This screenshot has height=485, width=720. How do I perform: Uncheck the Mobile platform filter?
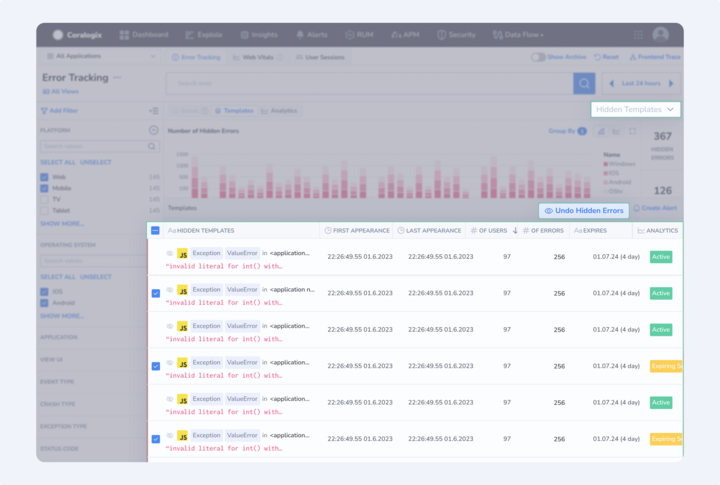click(44, 188)
